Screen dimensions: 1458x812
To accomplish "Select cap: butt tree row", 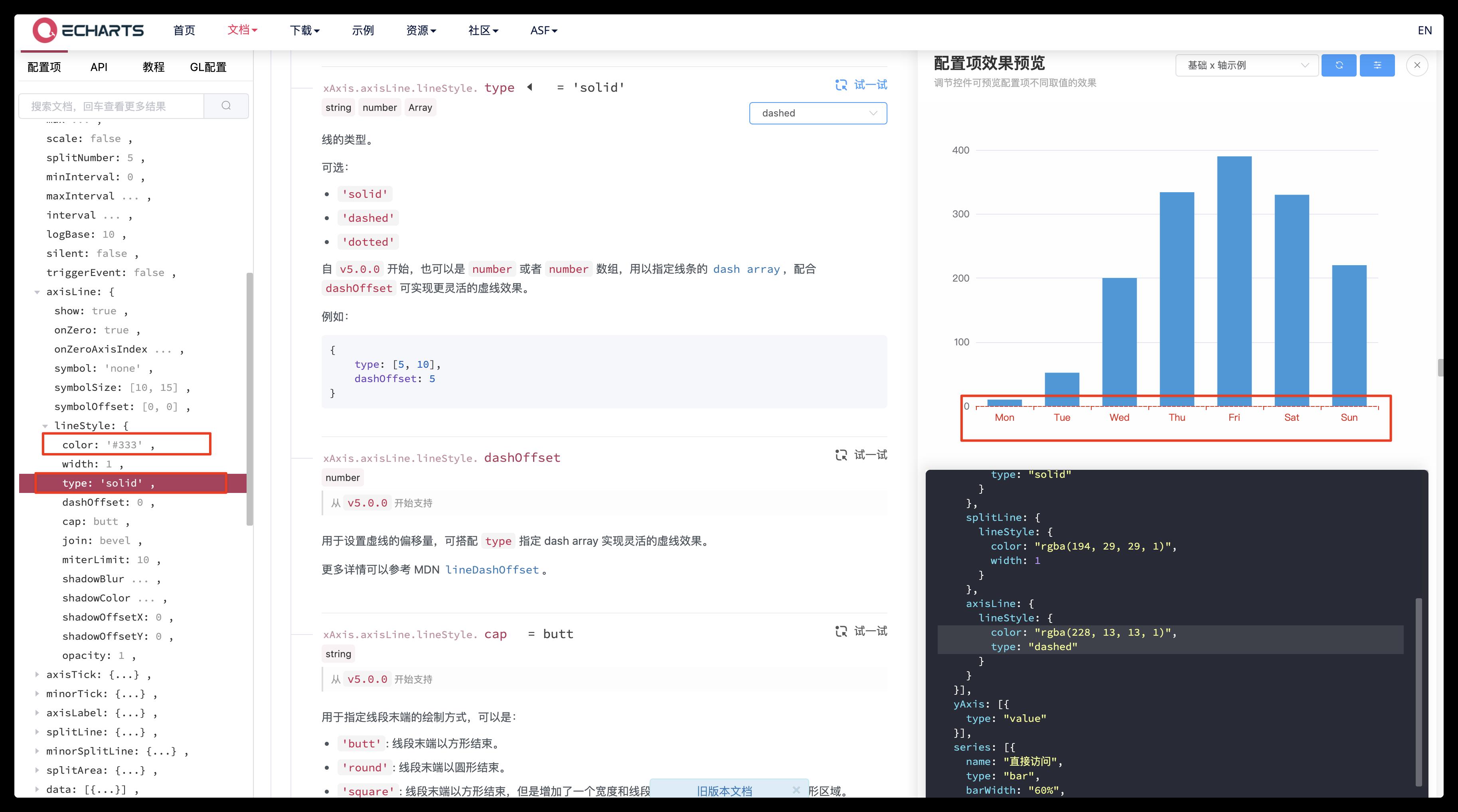I will click(x=96, y=522).
